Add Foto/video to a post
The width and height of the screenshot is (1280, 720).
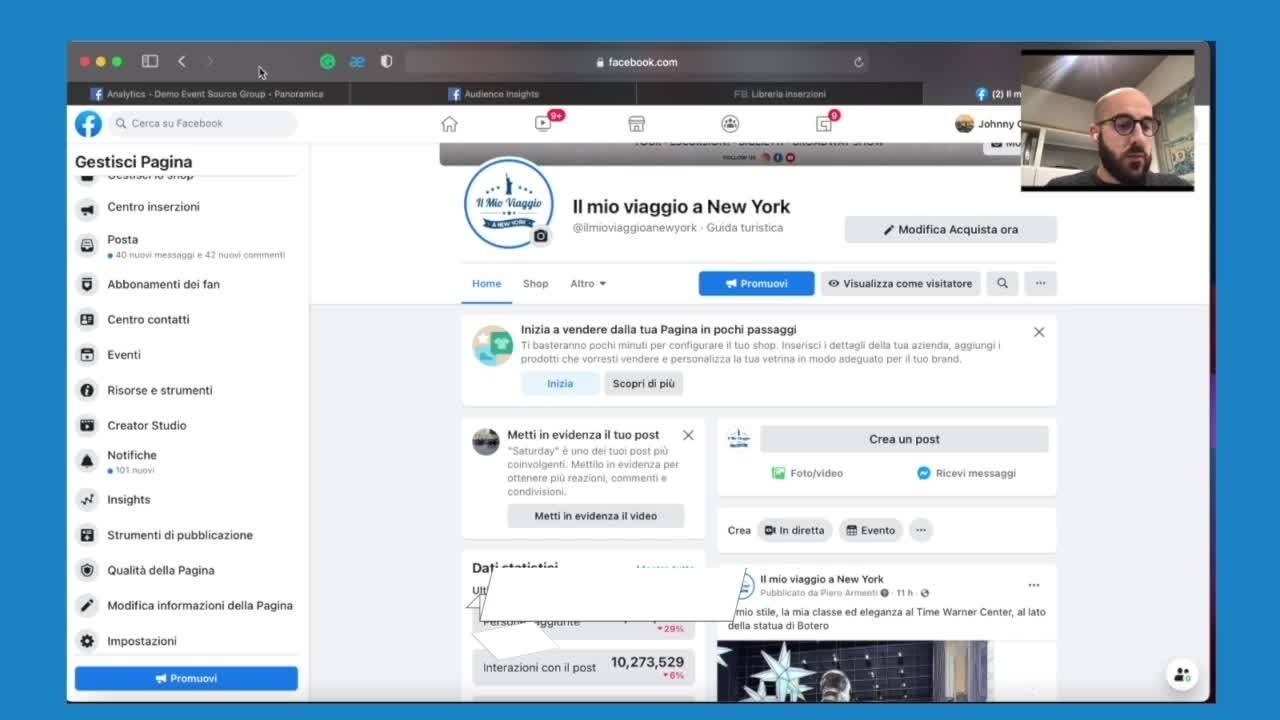807,473
